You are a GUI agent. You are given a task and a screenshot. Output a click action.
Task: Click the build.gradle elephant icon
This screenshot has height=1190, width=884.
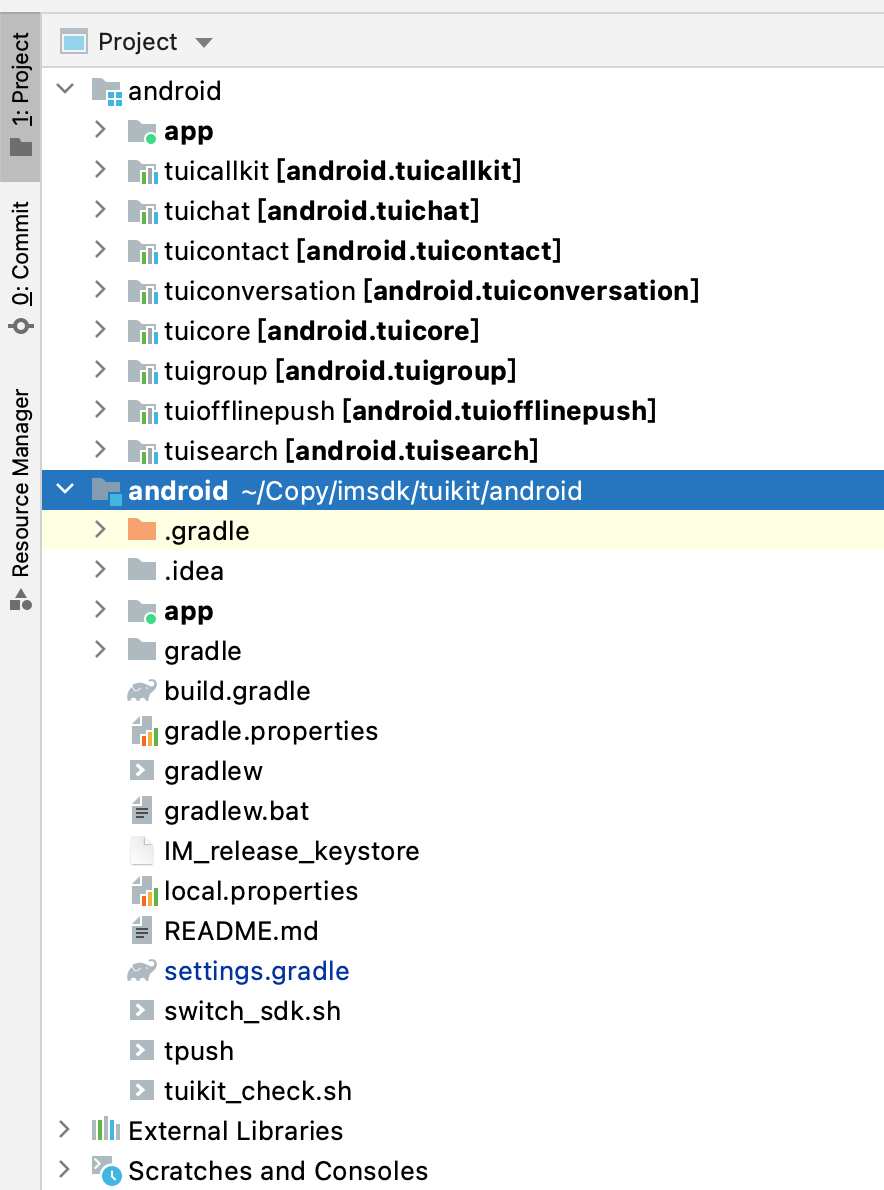tap(142, 691)
